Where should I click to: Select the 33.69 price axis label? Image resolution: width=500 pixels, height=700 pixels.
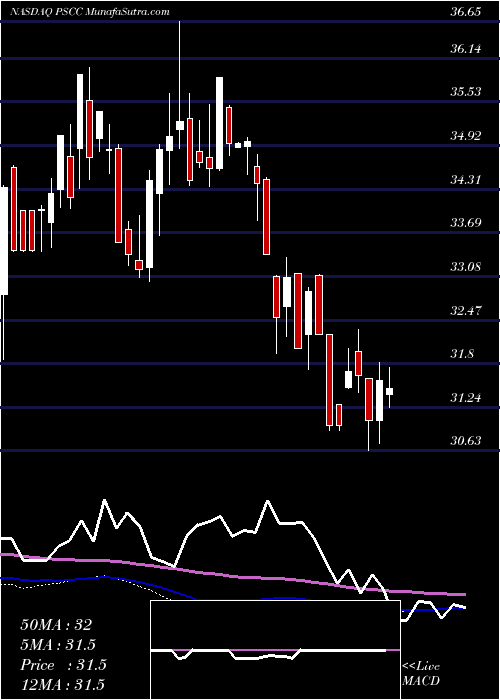click(x=465, y=223)
